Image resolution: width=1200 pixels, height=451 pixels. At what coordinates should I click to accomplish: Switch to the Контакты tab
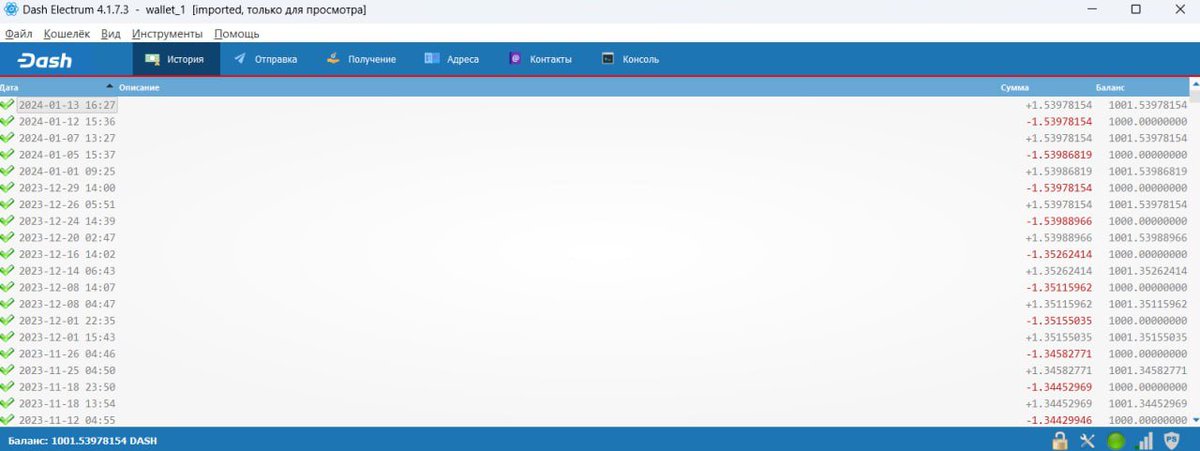pos(540,59)
